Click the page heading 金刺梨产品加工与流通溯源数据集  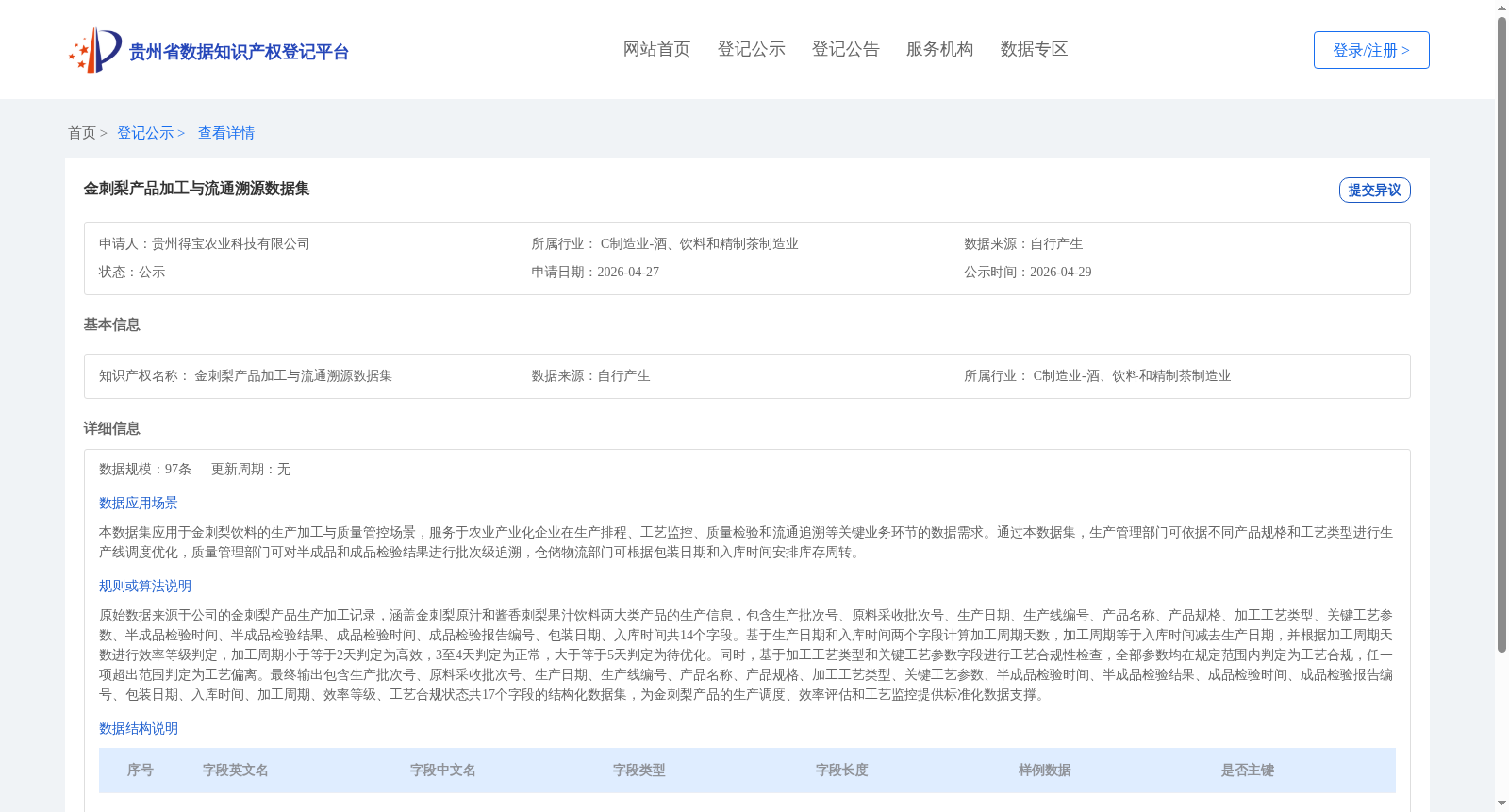[x=197, y=189]
